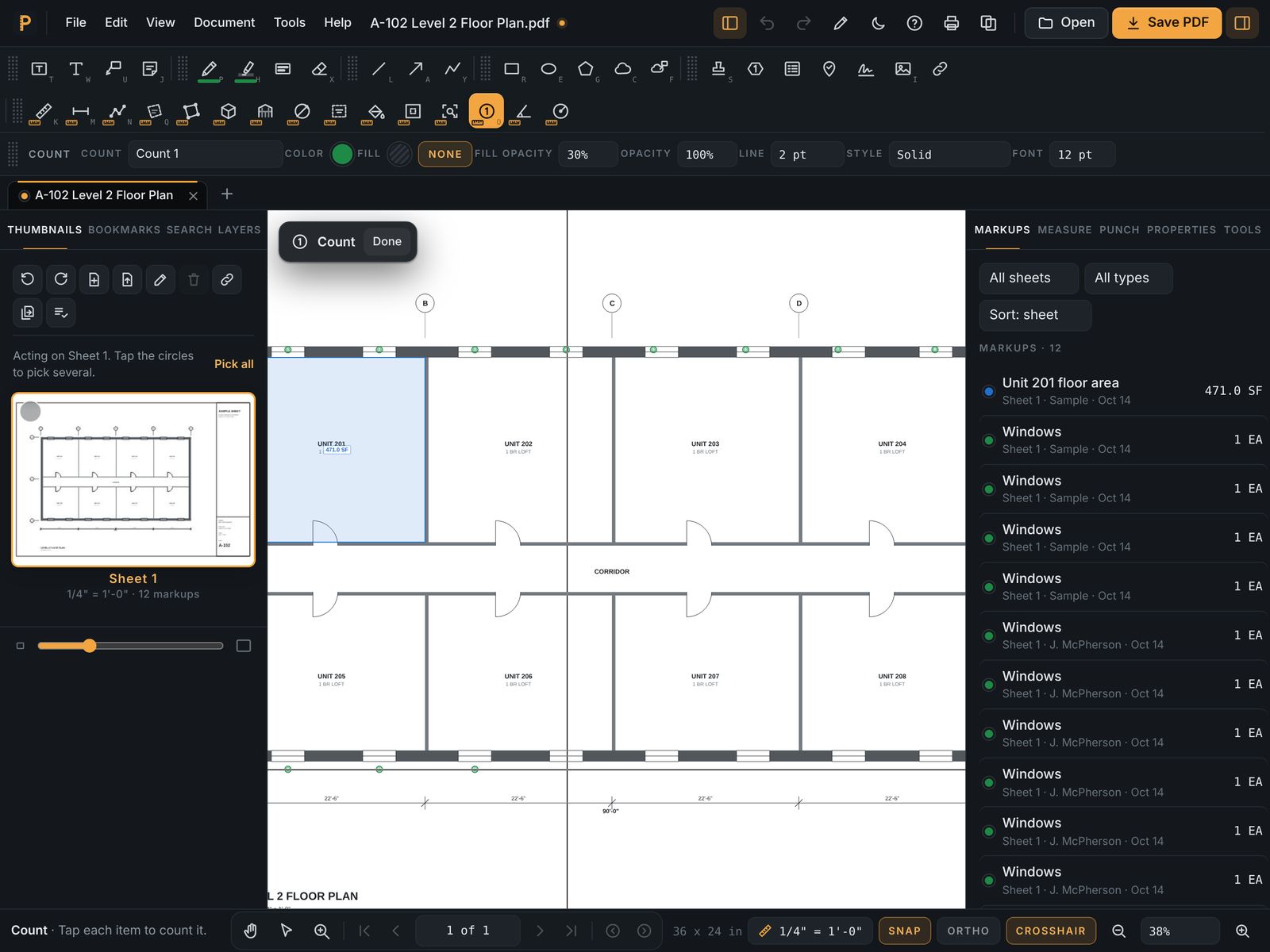The image size is (1270, 952).
Task: Select the Text Box tool
Action: pos(39,69)
